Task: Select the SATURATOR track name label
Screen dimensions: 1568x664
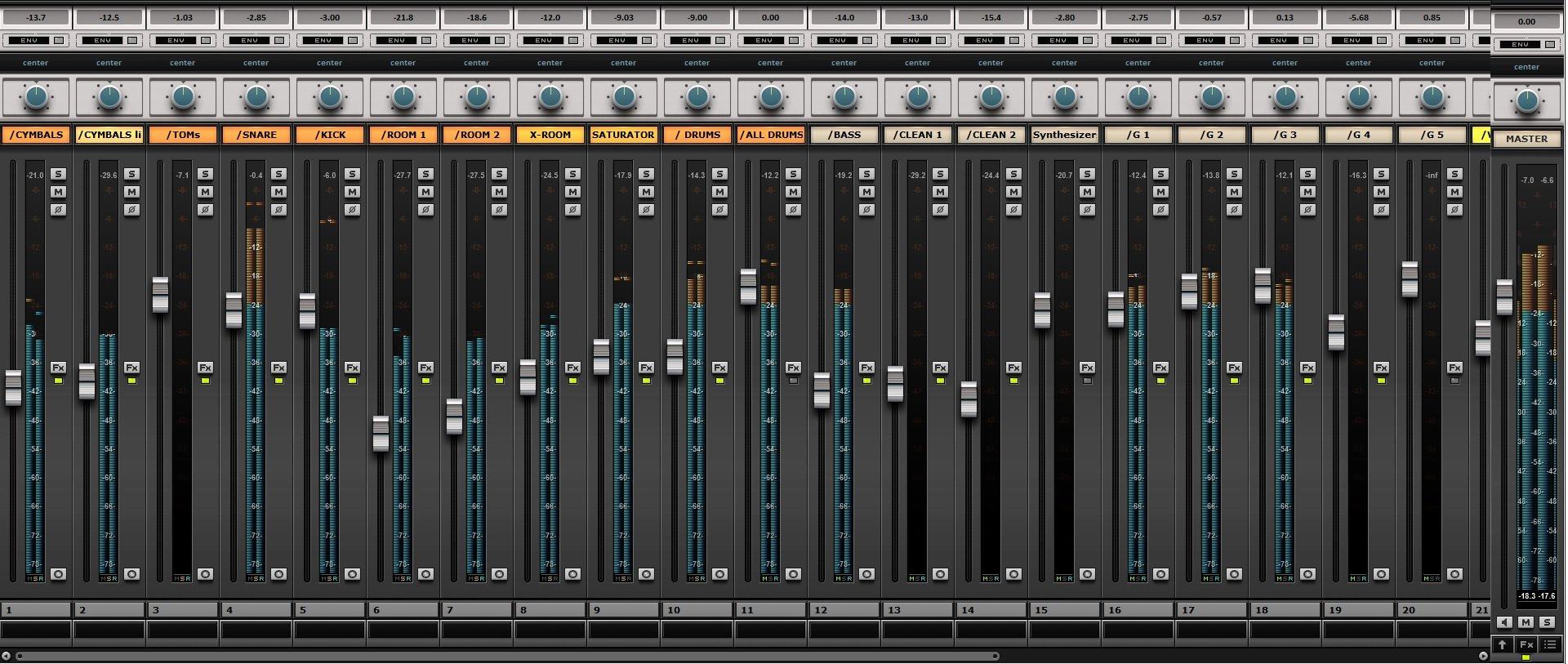Action: [623, 135]
